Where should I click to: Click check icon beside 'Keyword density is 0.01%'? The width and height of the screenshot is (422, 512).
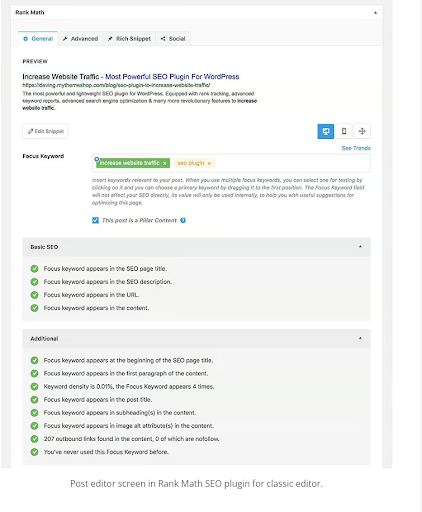pyautogui.click(x=34, y=387)
